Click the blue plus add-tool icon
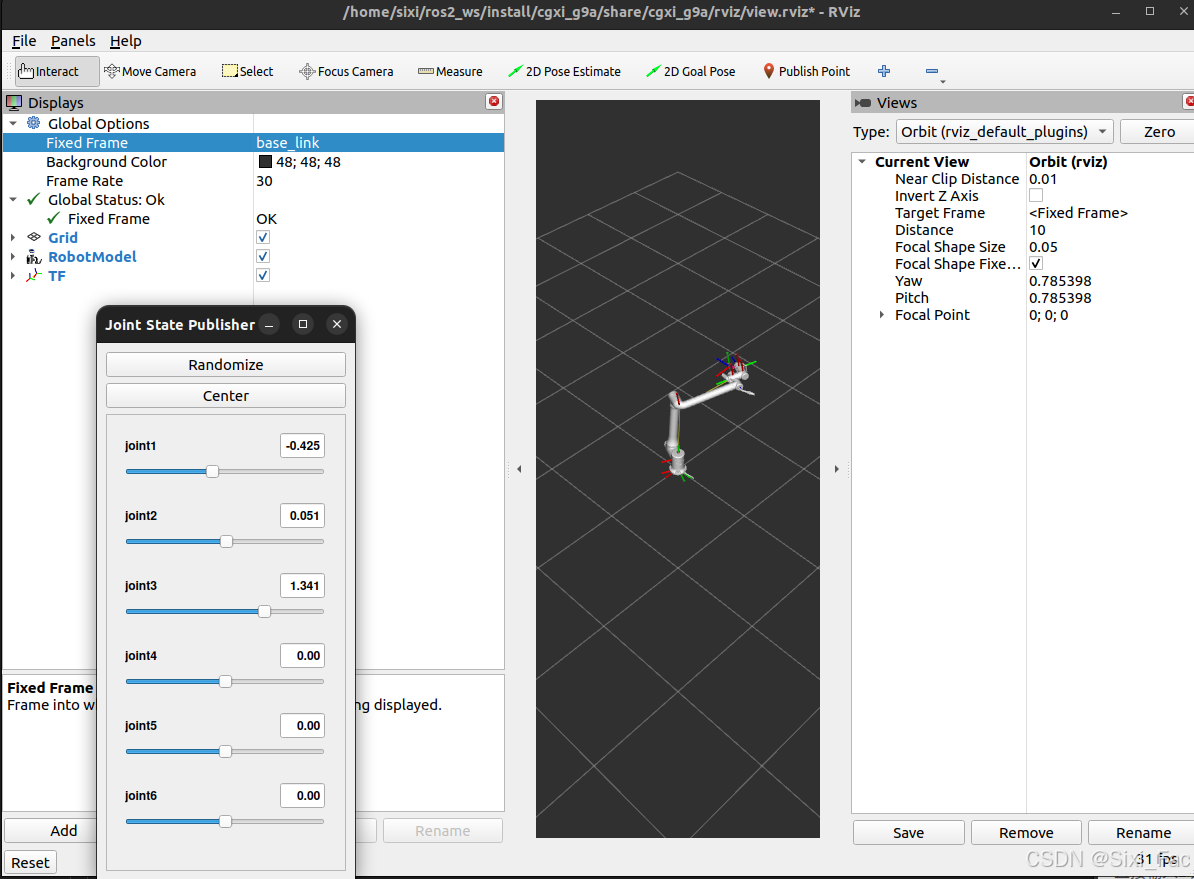Image resolution: width=1194 pixels, height=879 pixels. (884, 71)
